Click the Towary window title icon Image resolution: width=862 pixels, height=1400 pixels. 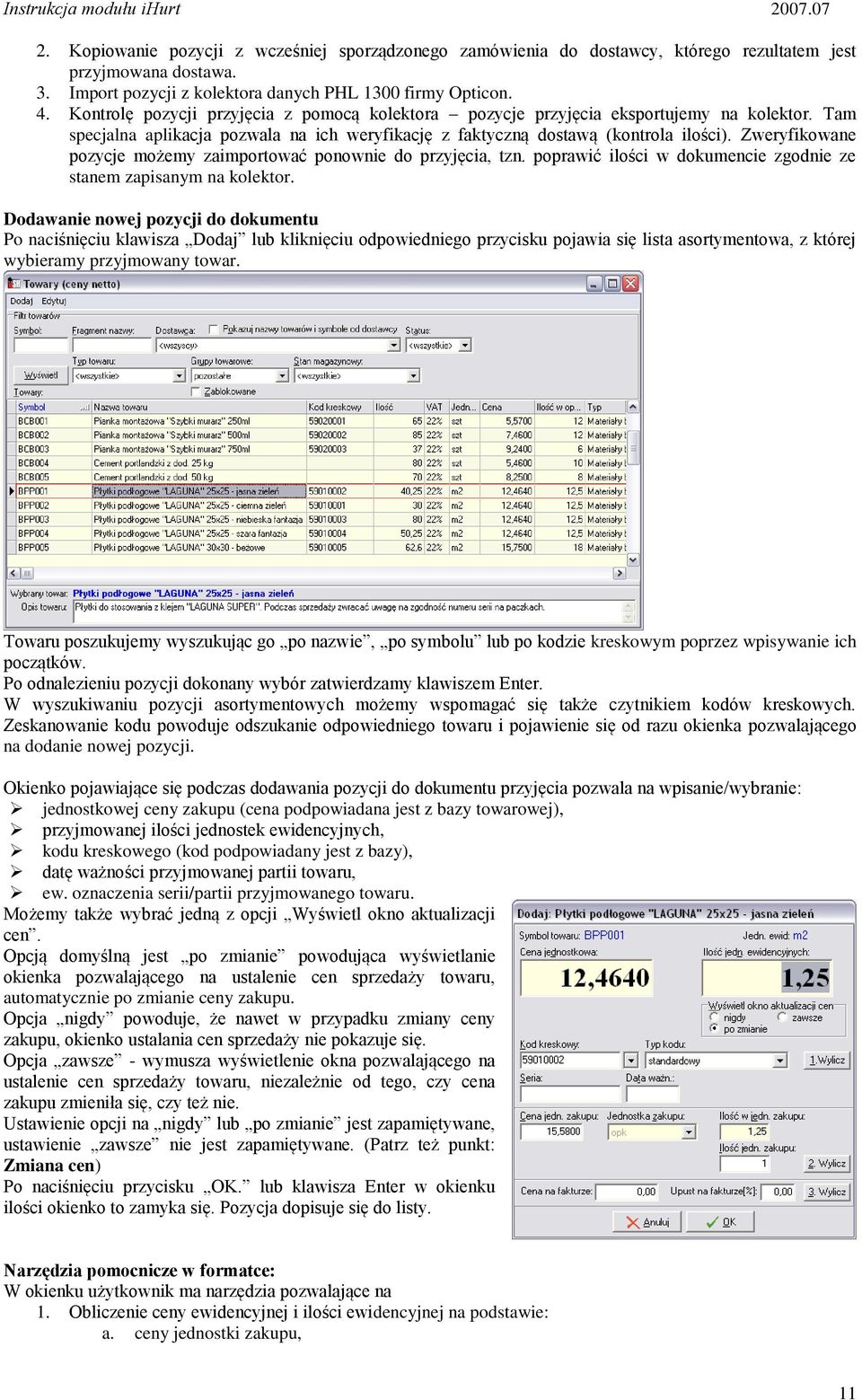(x=15, y=284)
